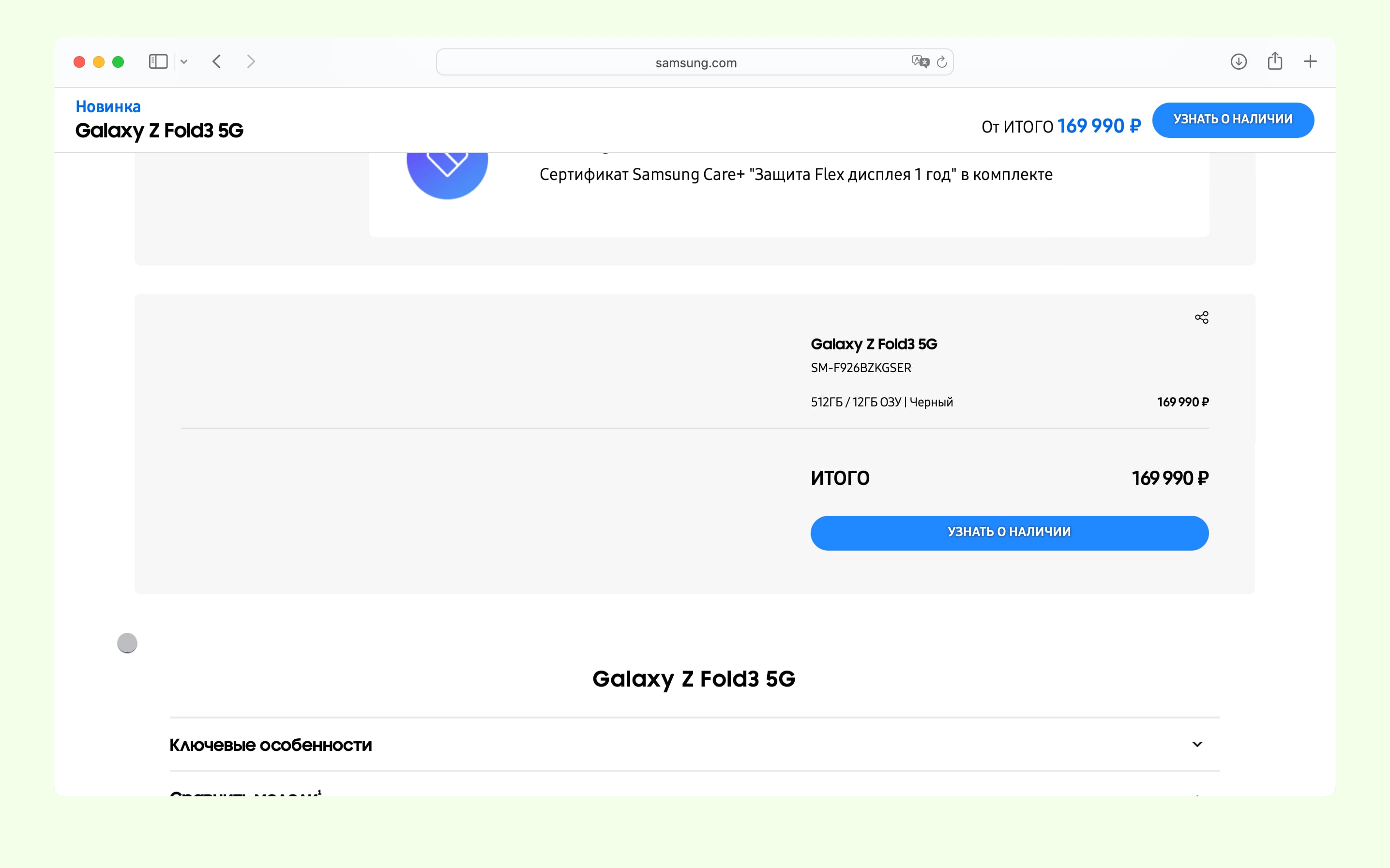Share the Galaxy Z Fold3 5G summary
This screenshot has height=868, width=1390.
[1202, 317]
